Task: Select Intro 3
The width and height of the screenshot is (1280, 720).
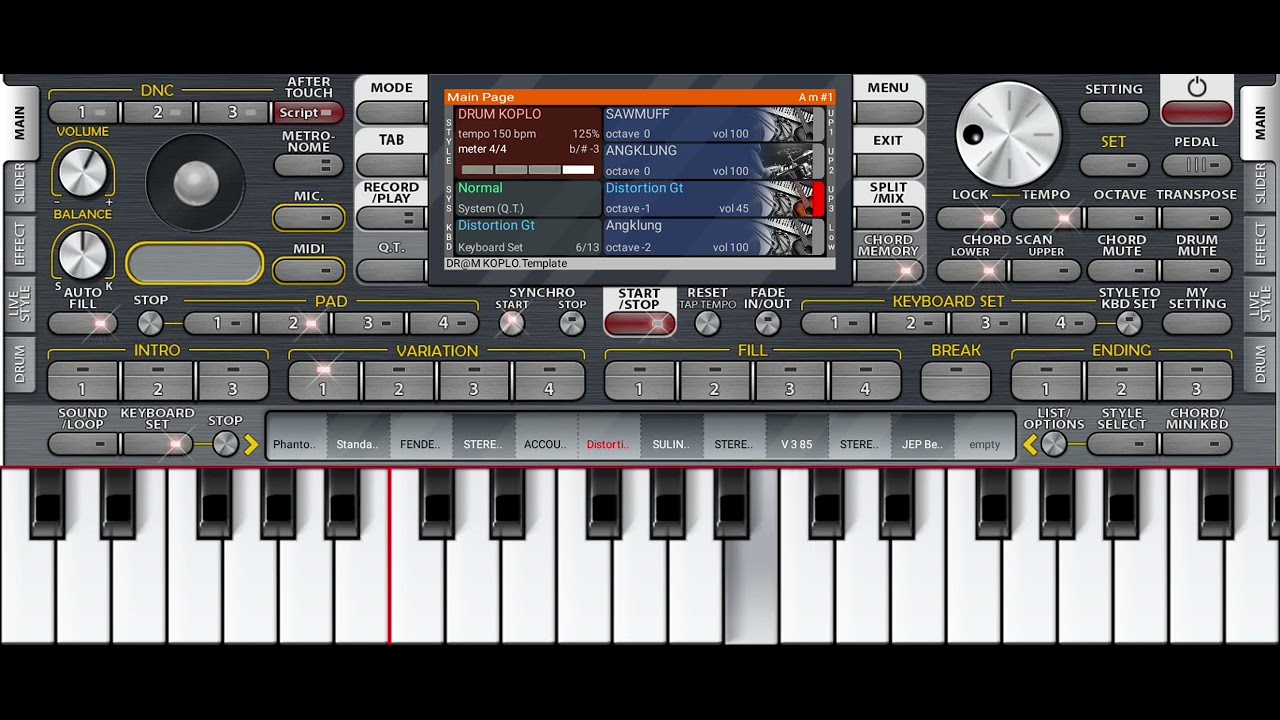Action: [232, 381]
